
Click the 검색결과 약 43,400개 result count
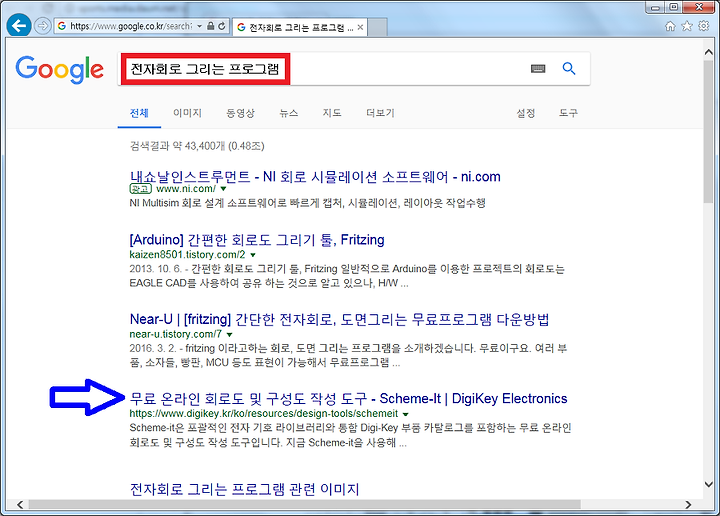197,146
